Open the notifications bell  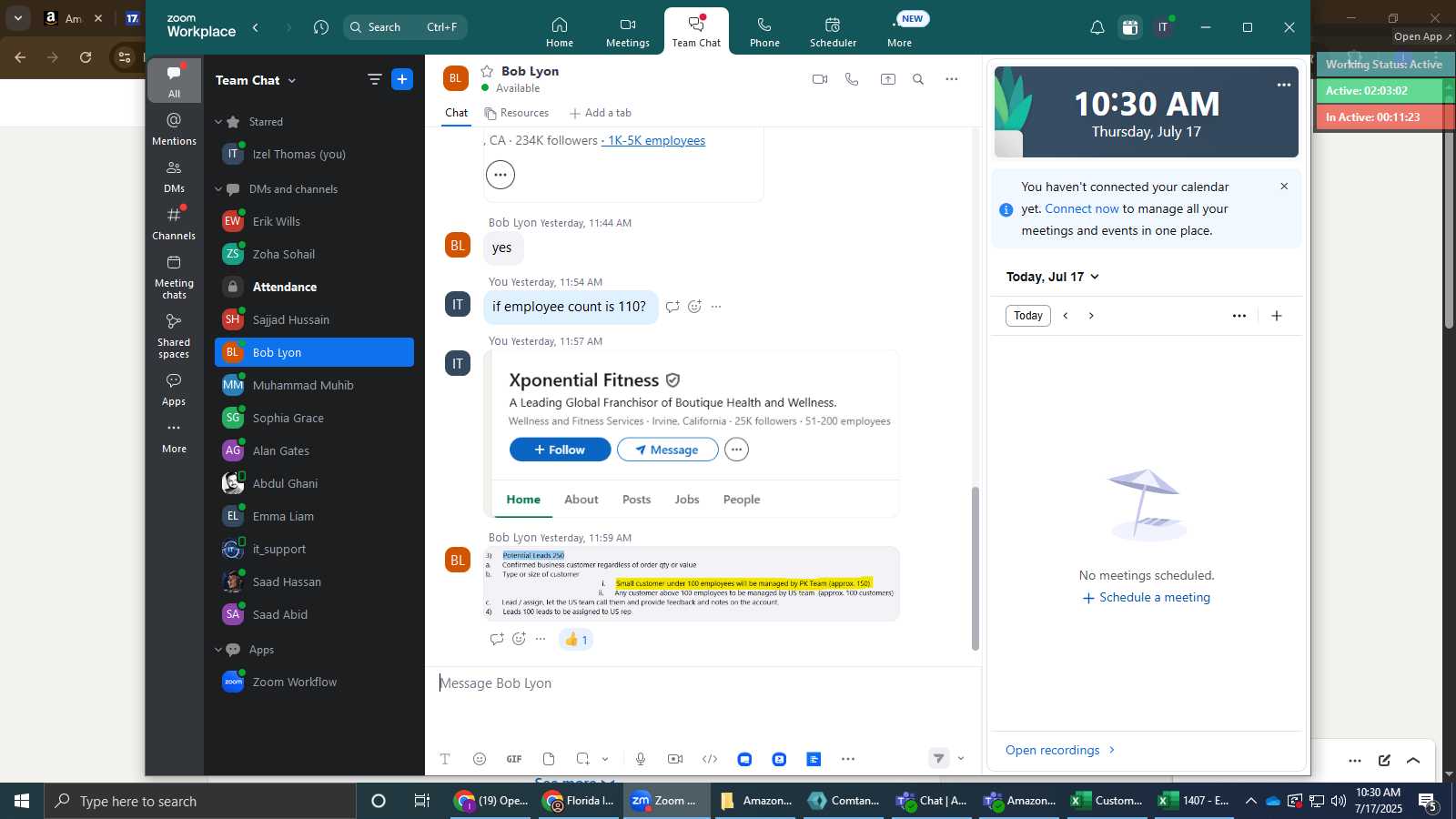pyautogui.click(x=1097, y=27)
